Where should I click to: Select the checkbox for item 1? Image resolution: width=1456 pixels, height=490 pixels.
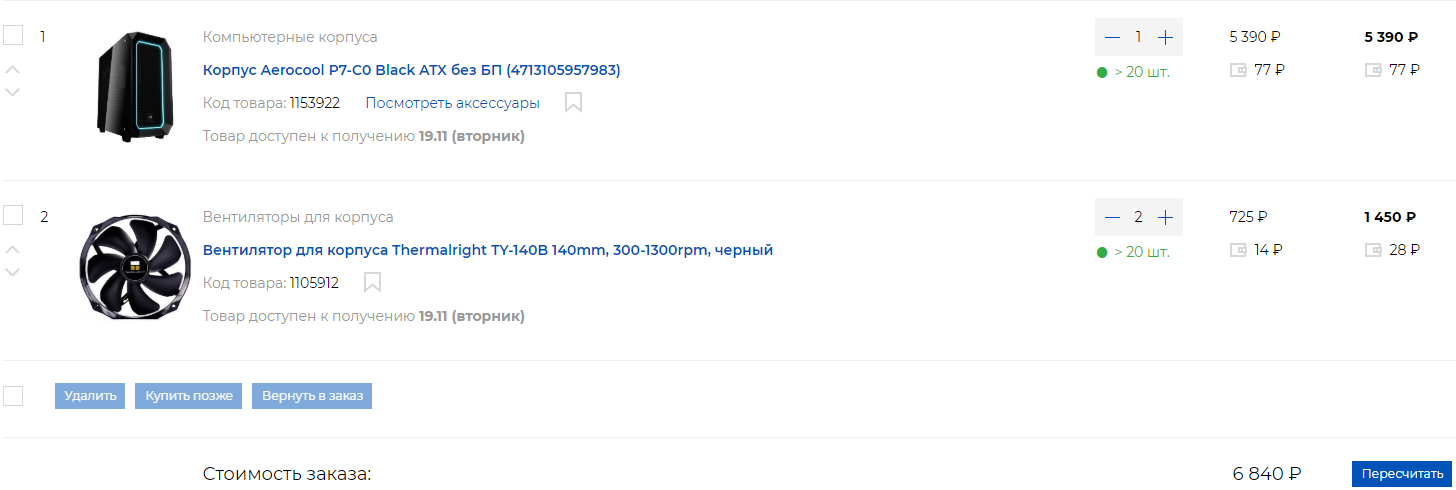click(13, 36)
